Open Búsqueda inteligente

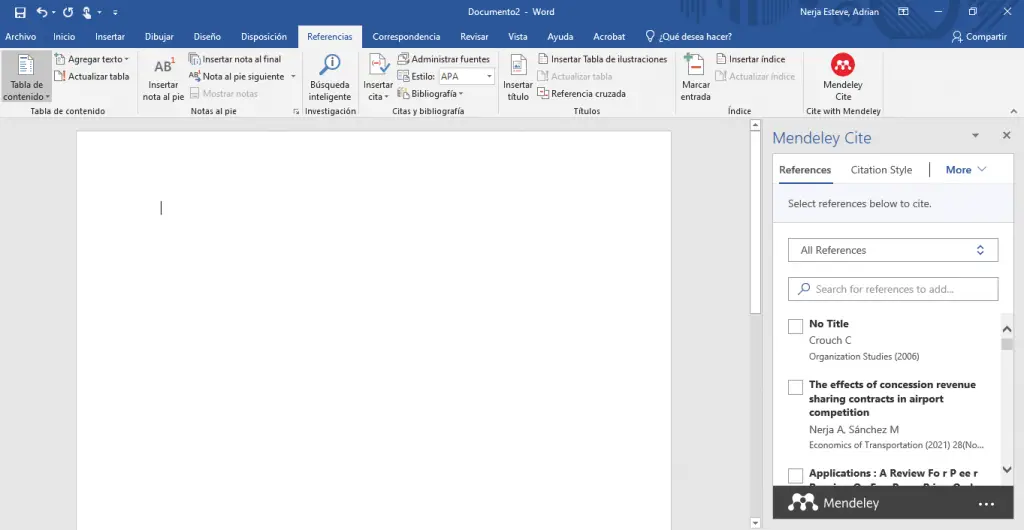click(x=330, y=78)
